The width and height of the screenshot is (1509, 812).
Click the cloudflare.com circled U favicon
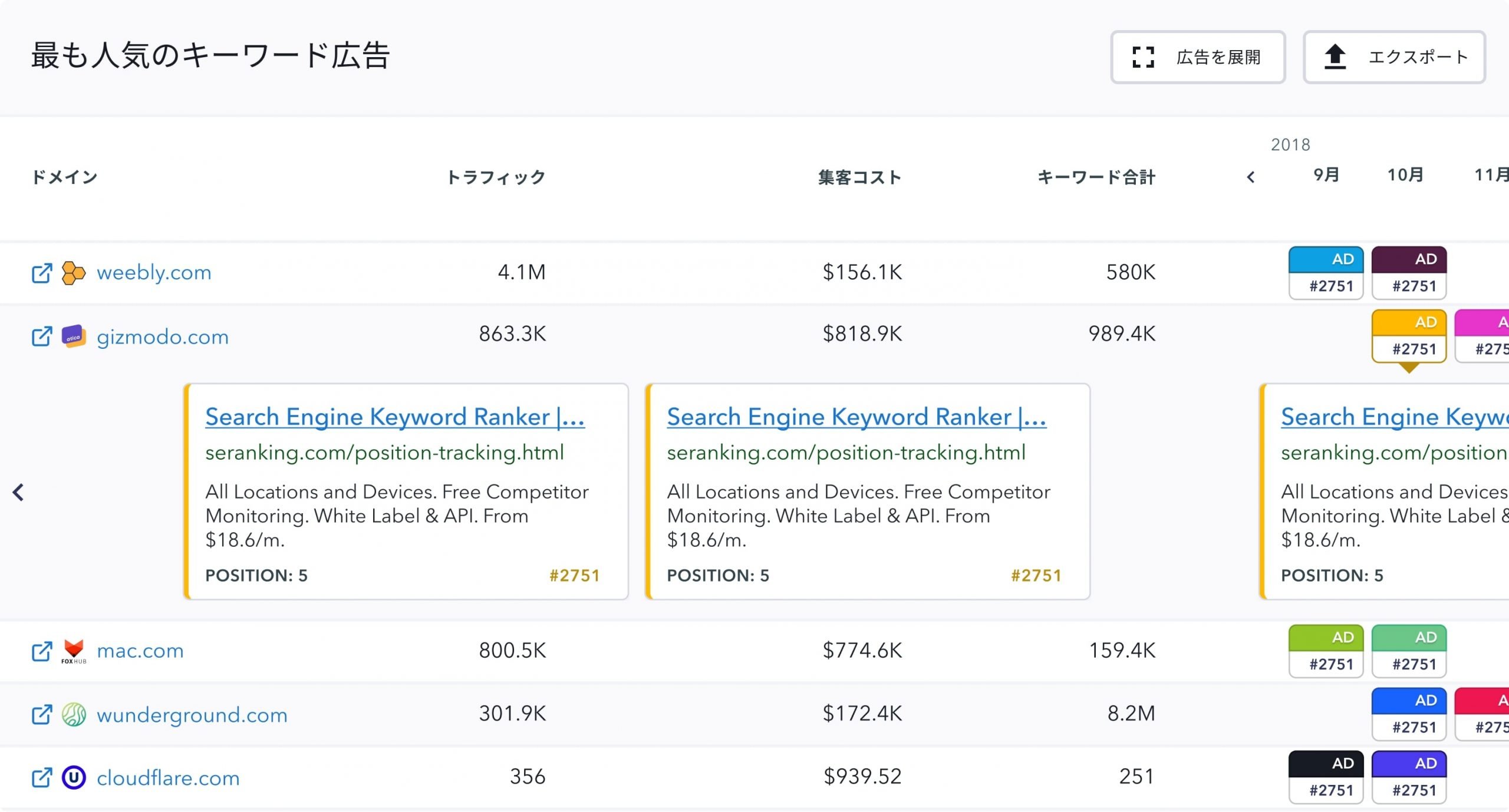click(x=74, y=778)
